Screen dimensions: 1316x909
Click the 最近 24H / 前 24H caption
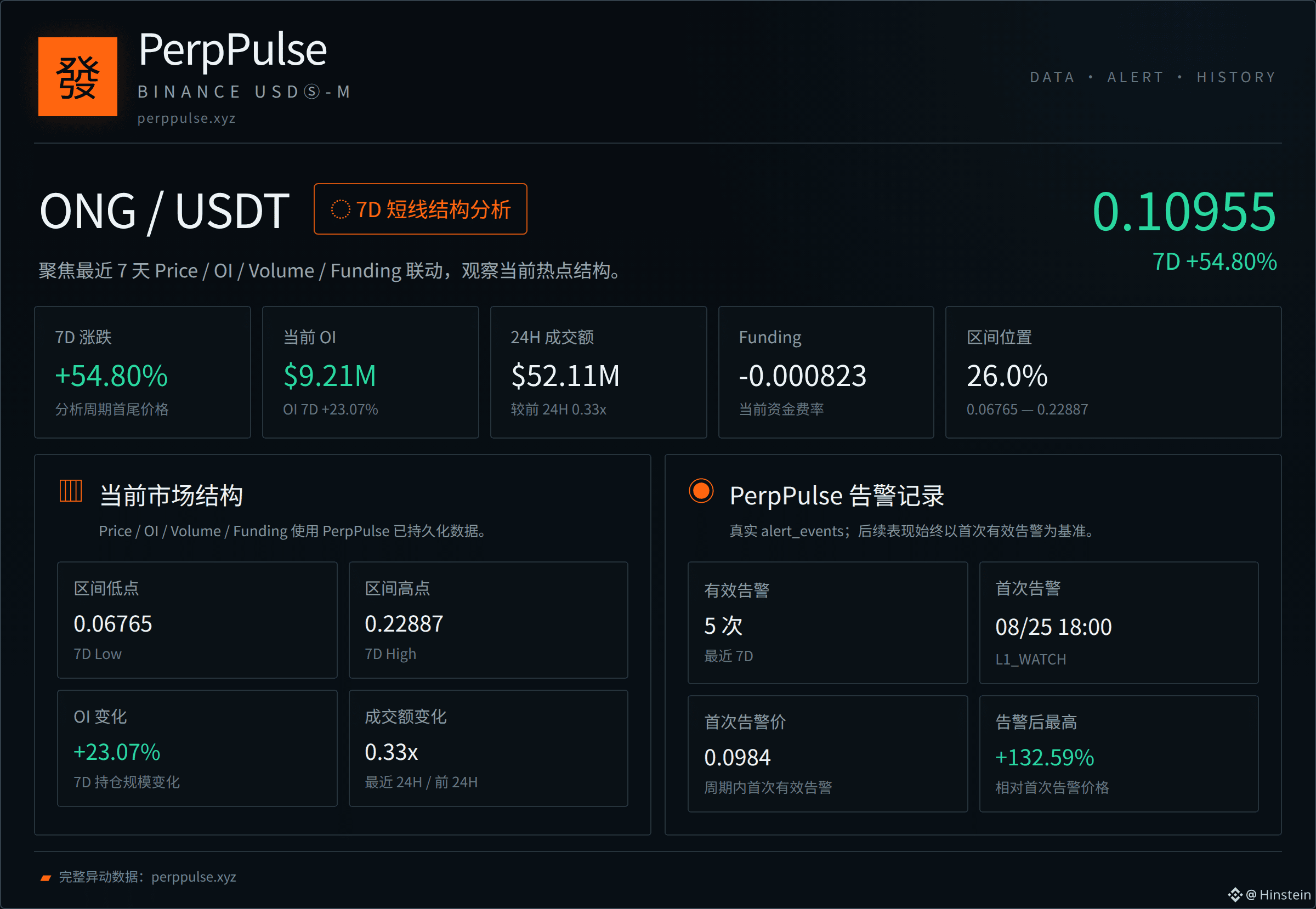[x=421, y=782]
